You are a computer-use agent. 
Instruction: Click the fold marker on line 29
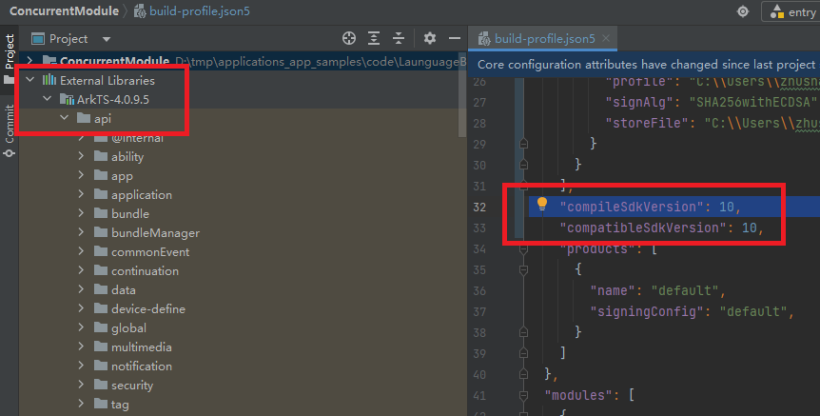pos(523,143)
